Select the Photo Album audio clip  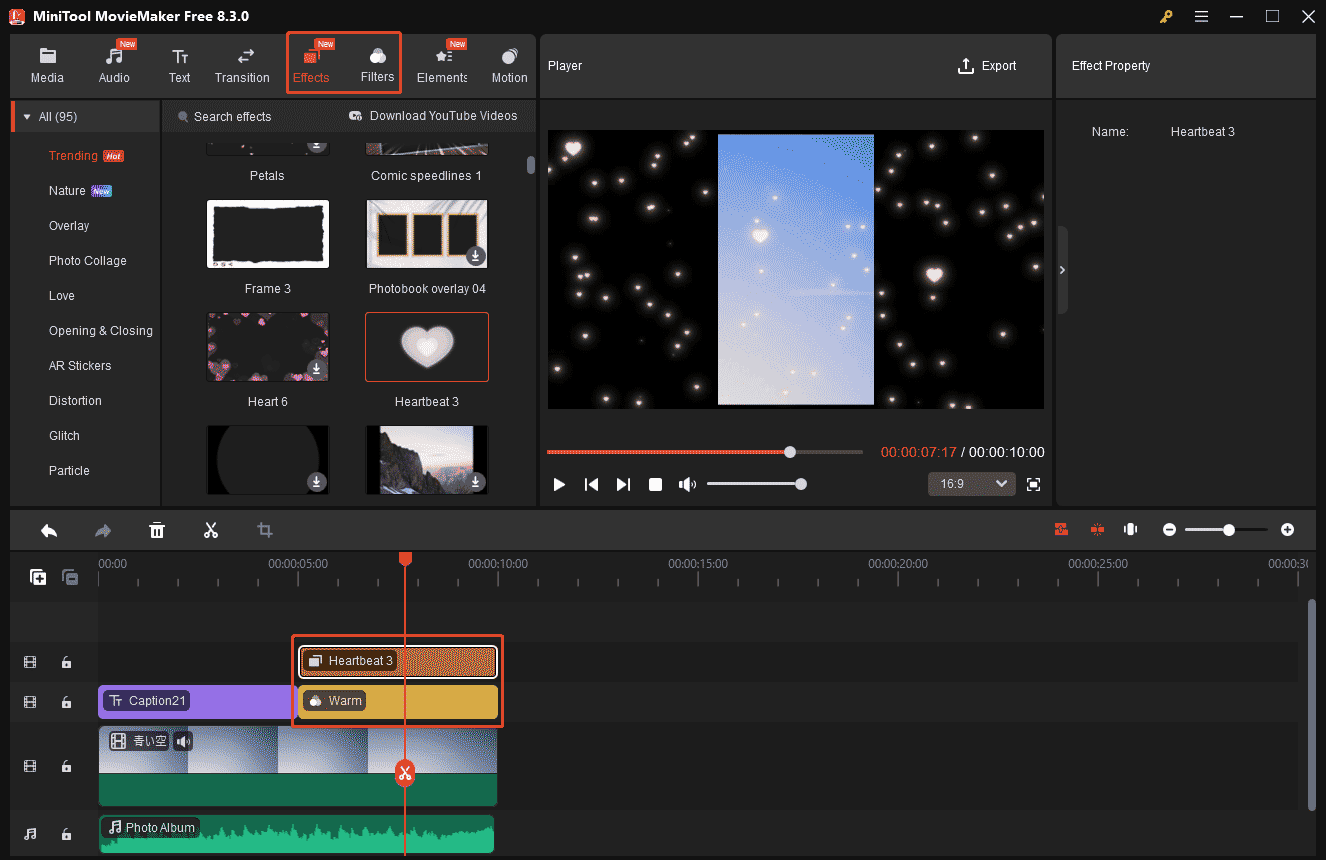point(297,834)
